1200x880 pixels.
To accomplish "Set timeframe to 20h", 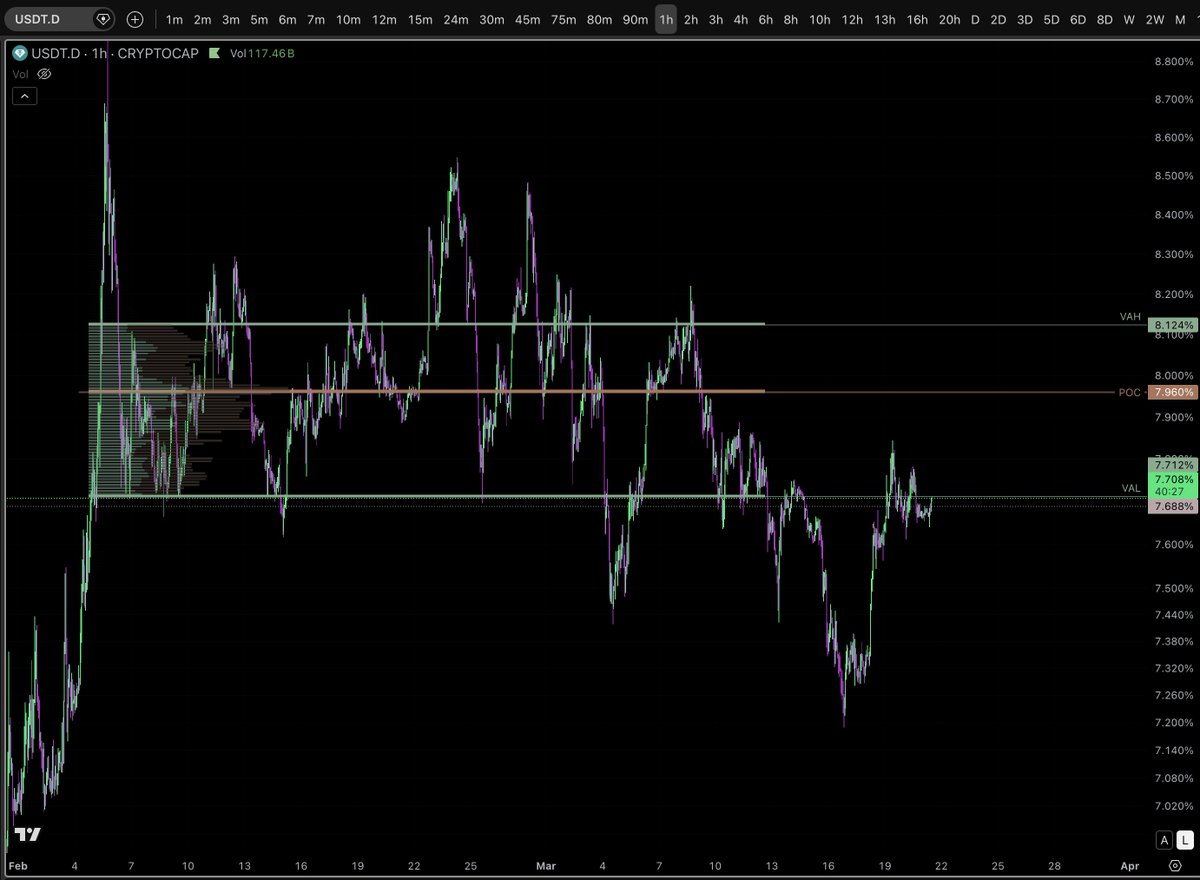I will [950, 20].
